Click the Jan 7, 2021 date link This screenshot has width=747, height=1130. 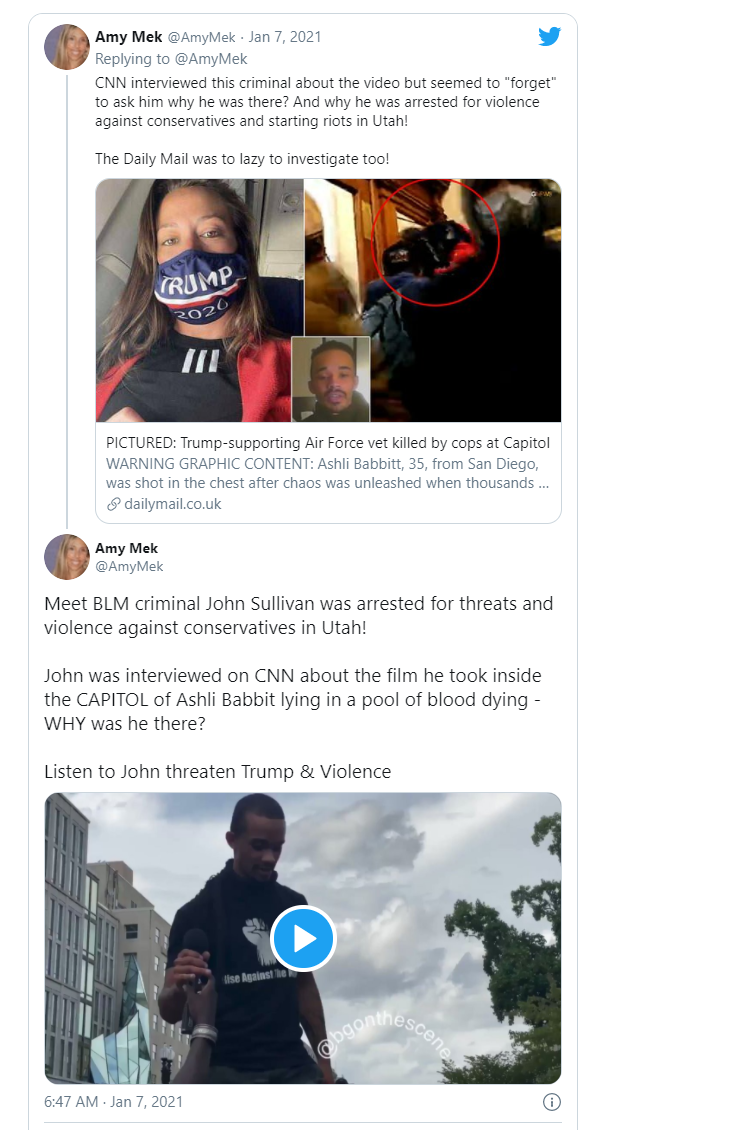point(285,37)
